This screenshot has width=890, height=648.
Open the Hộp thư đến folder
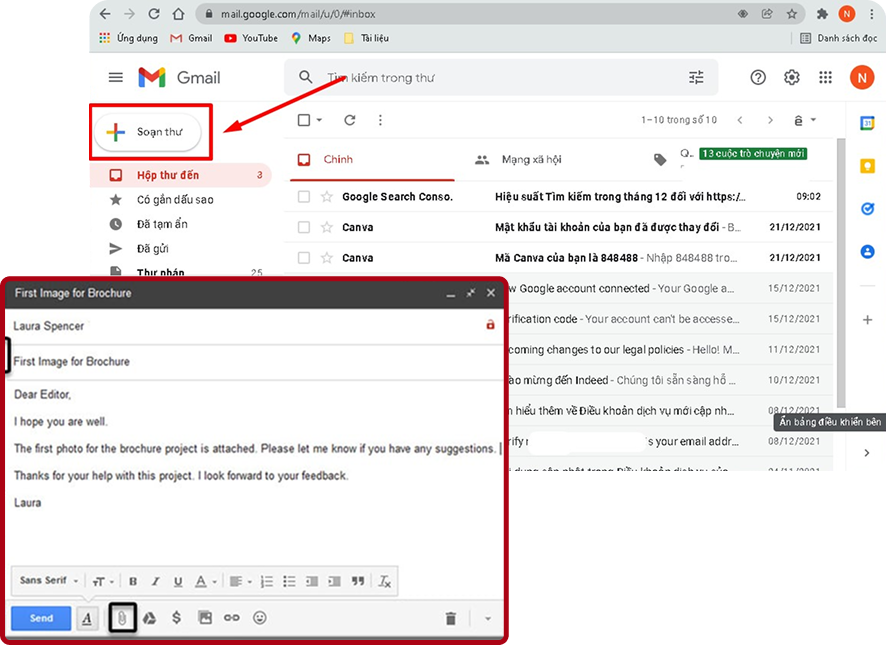pos(167,176)
